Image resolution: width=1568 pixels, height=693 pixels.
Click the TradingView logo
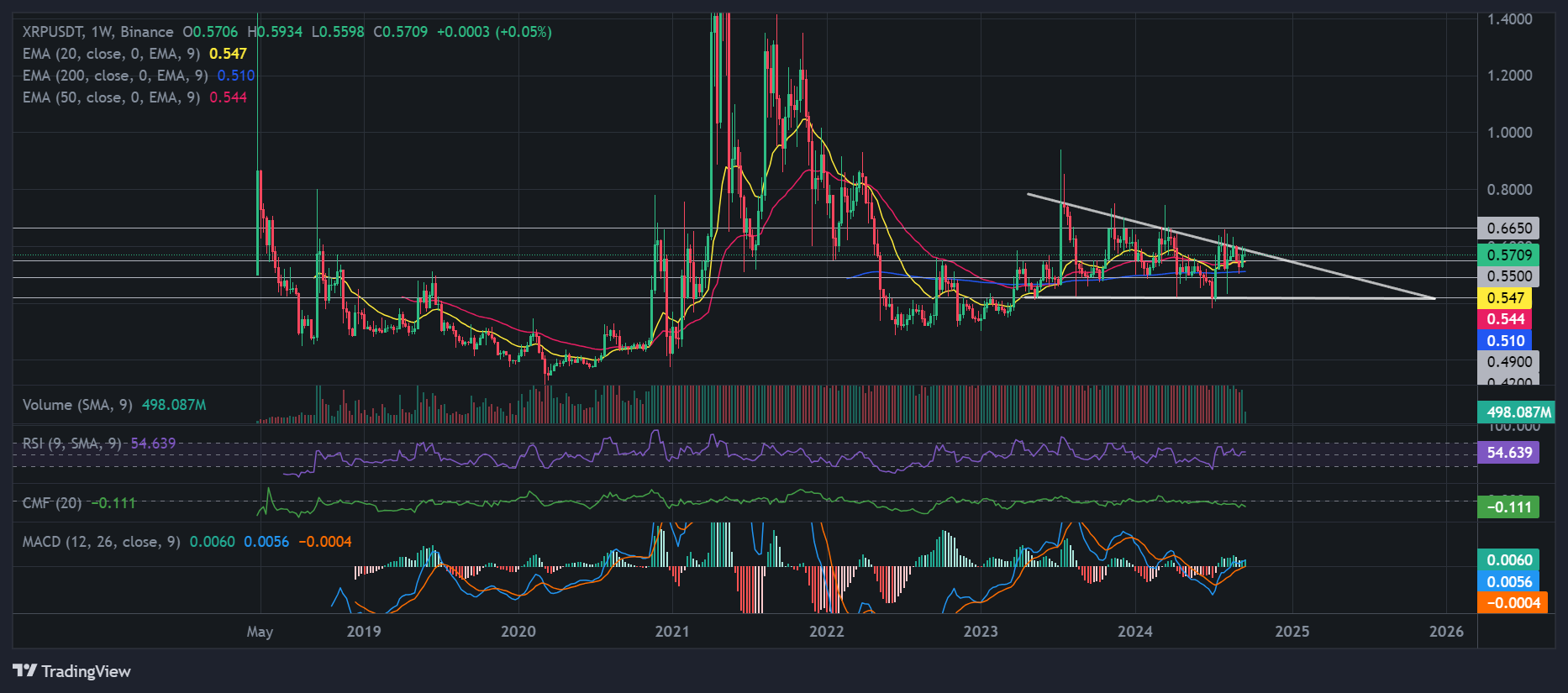71,671
